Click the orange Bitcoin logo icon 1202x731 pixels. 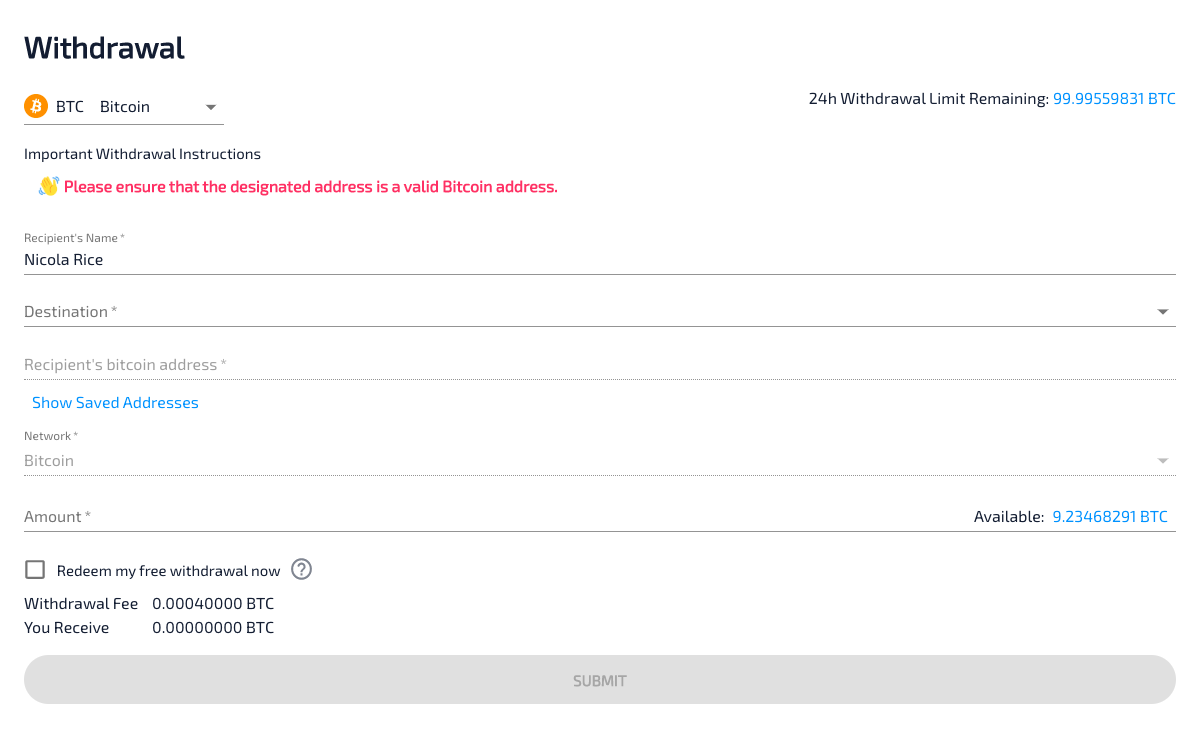[36, 106]
